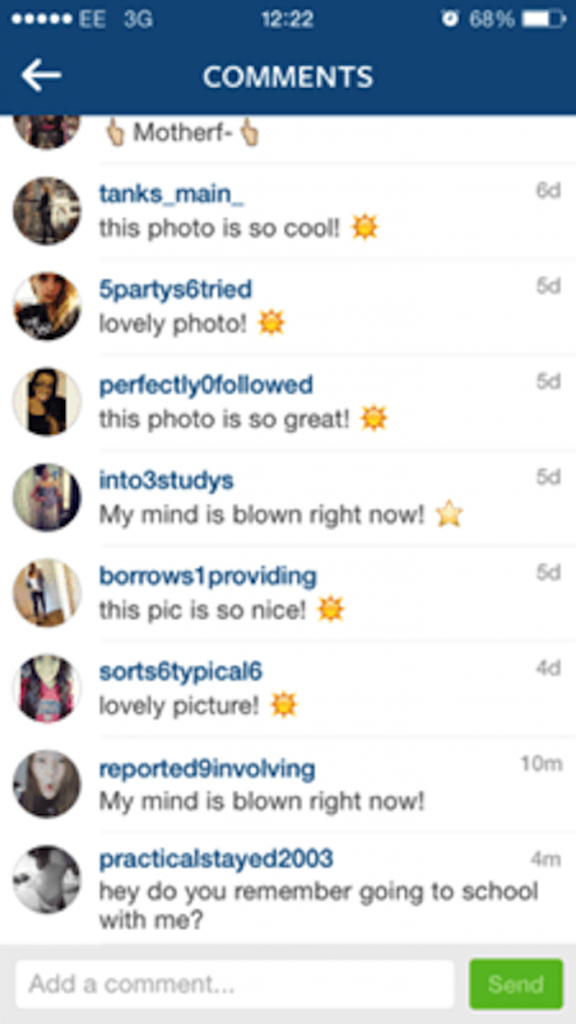Select into3studys username

(166, 481)
